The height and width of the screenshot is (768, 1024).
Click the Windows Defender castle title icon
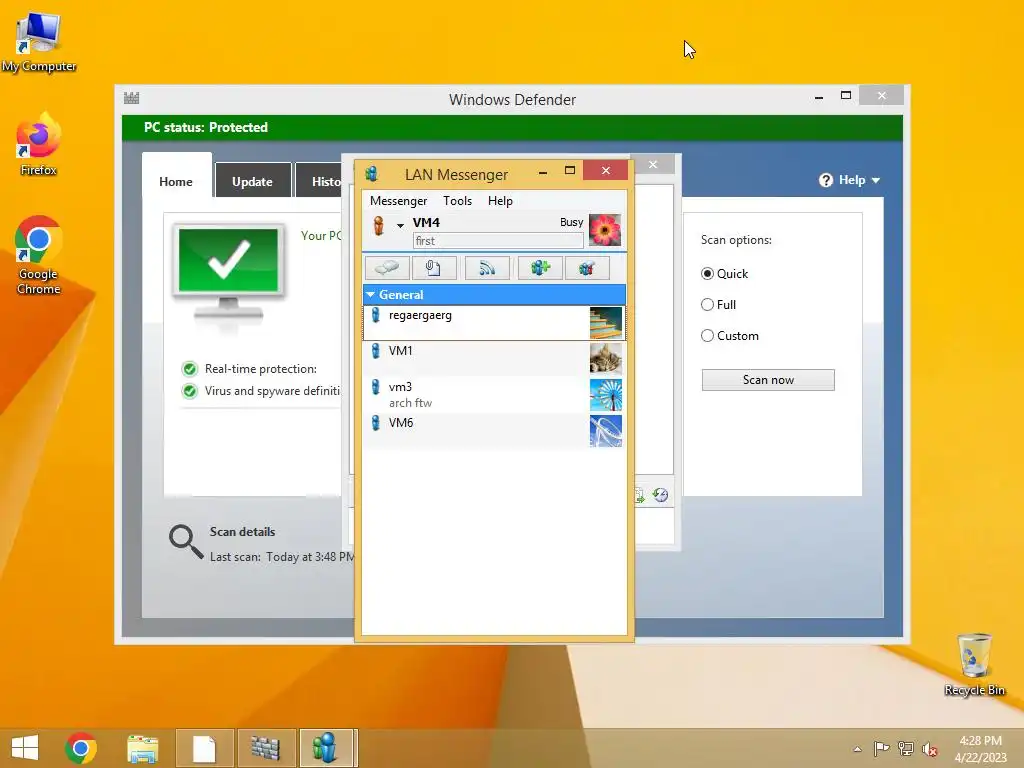[131, 98]
